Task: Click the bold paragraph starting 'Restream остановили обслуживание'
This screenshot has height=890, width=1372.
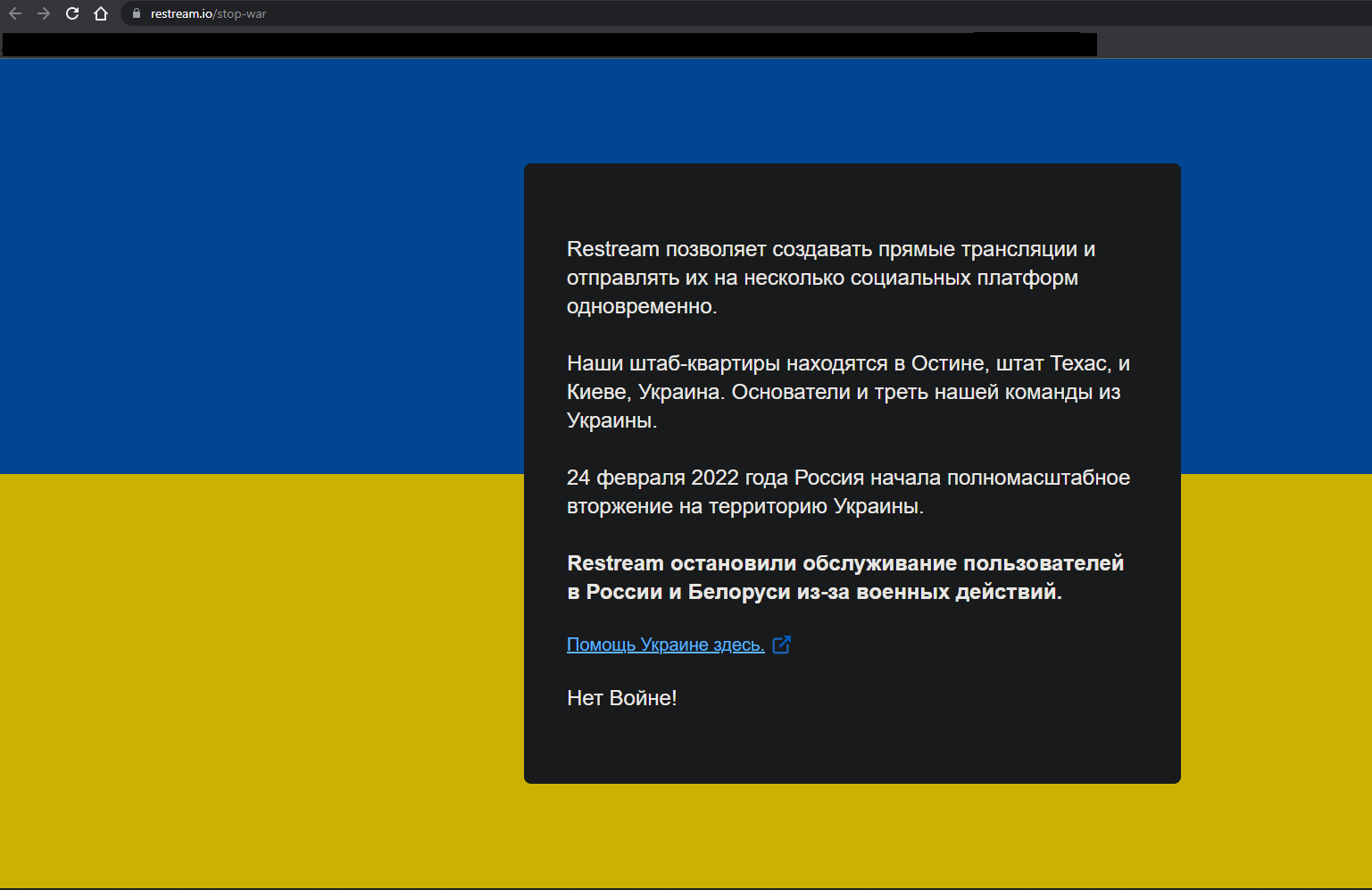Action: click(846, 578)
